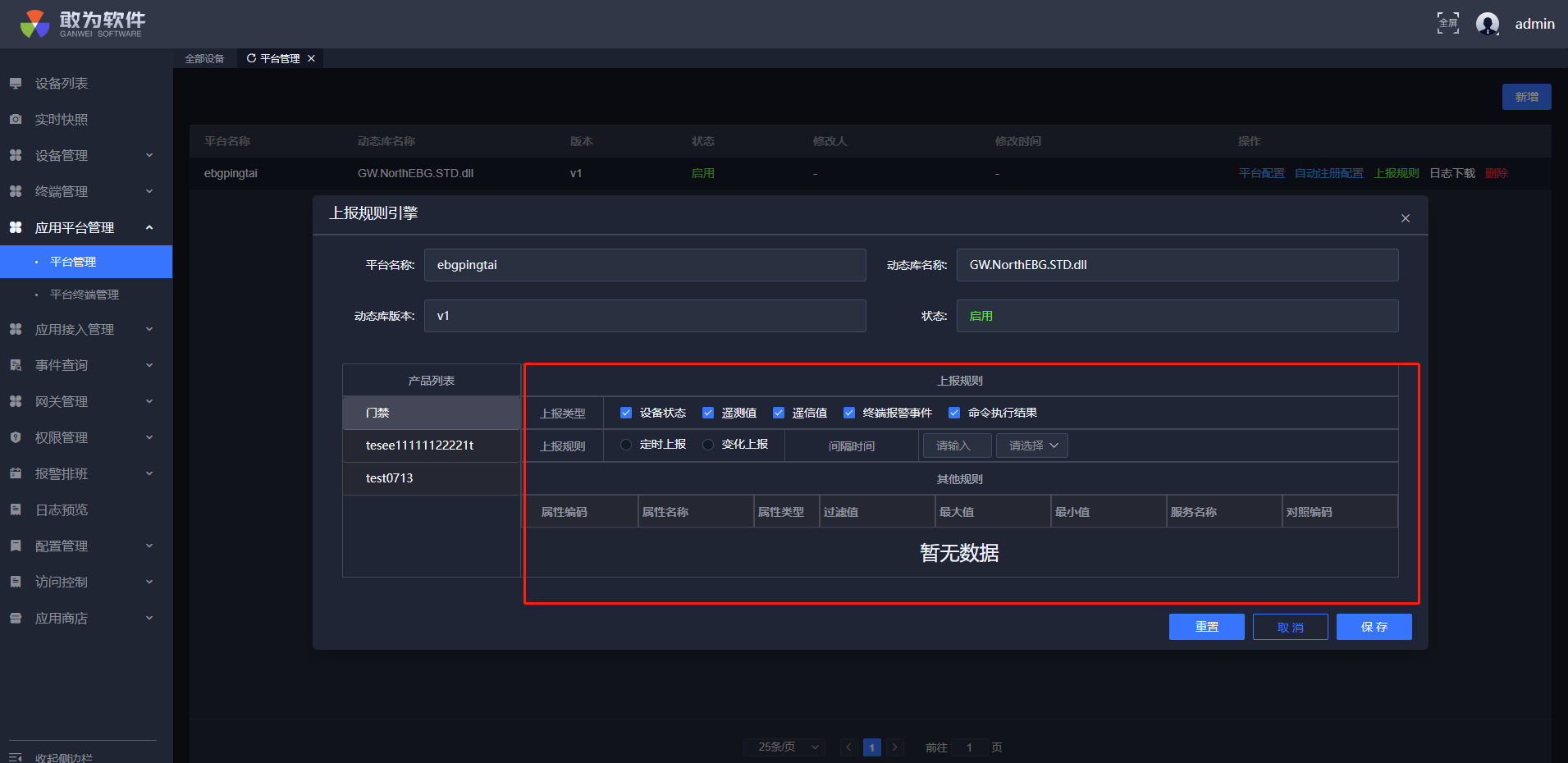1568x763 pixels.
Task: Click the 报警排班 calendar icon in sidebar
Action: 16,474
